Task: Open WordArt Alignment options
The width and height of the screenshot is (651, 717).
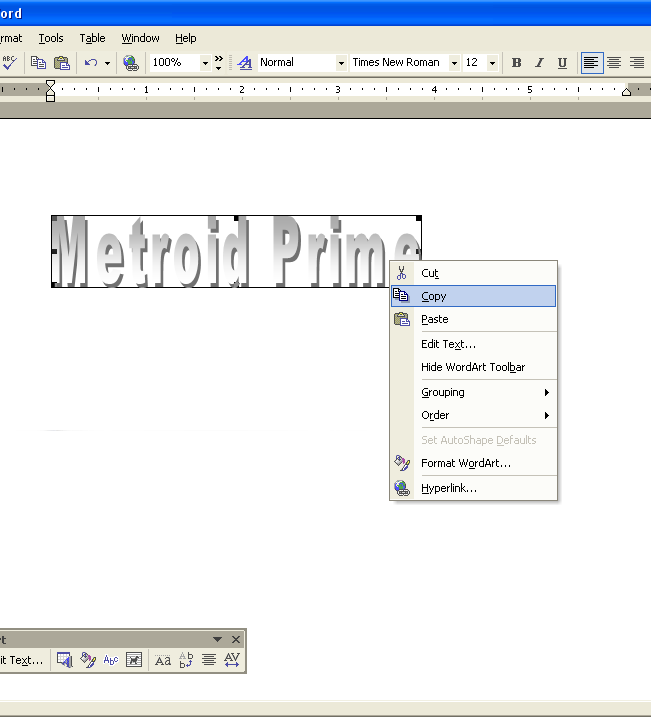Action: (209, 660)
